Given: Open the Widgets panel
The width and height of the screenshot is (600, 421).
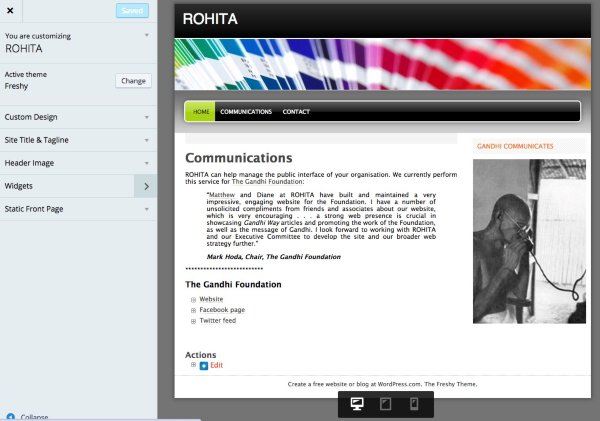Looking at the screenshot, I should 78,186.
